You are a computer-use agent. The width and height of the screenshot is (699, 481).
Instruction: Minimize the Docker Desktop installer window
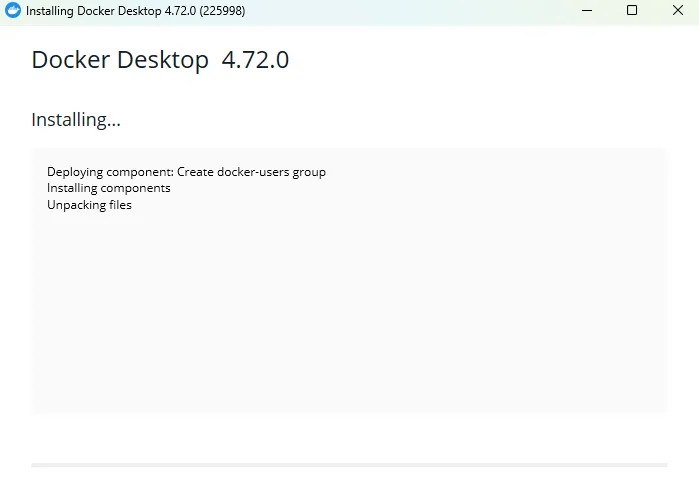coord(587,10)
